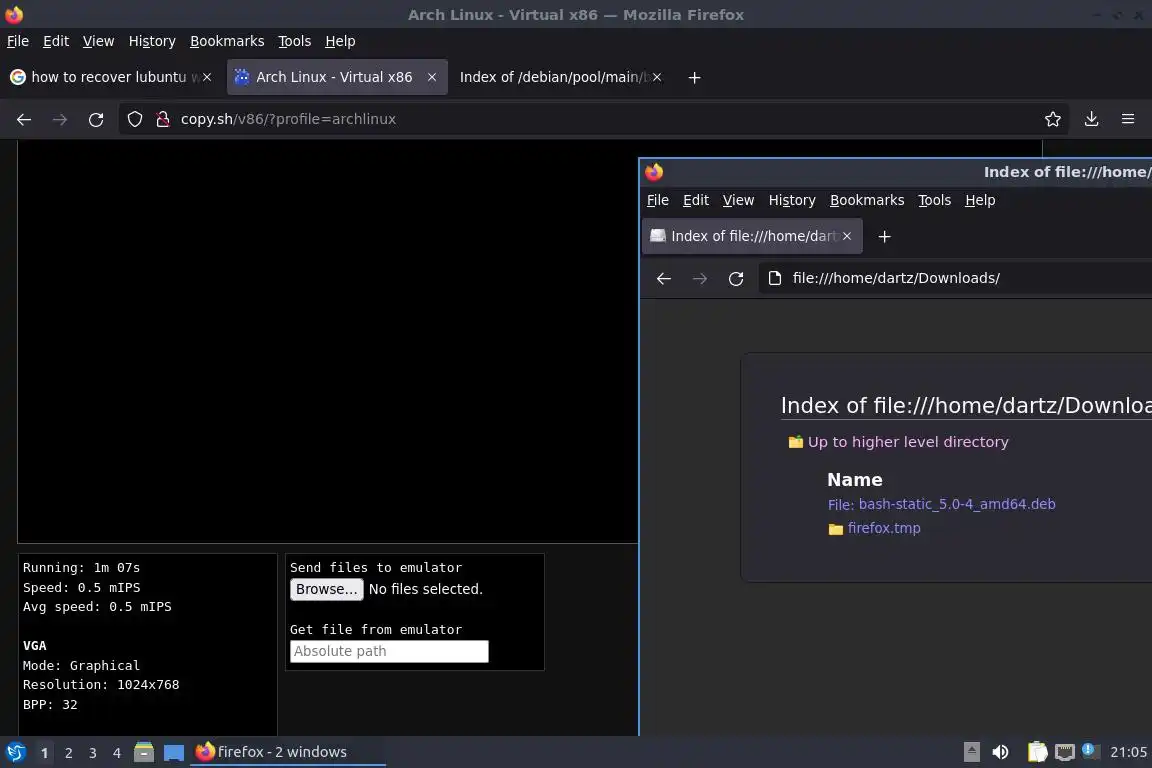Open Help menu in Downloads index window
This screenshot has height=768, width=1152.
click(980, 200)
